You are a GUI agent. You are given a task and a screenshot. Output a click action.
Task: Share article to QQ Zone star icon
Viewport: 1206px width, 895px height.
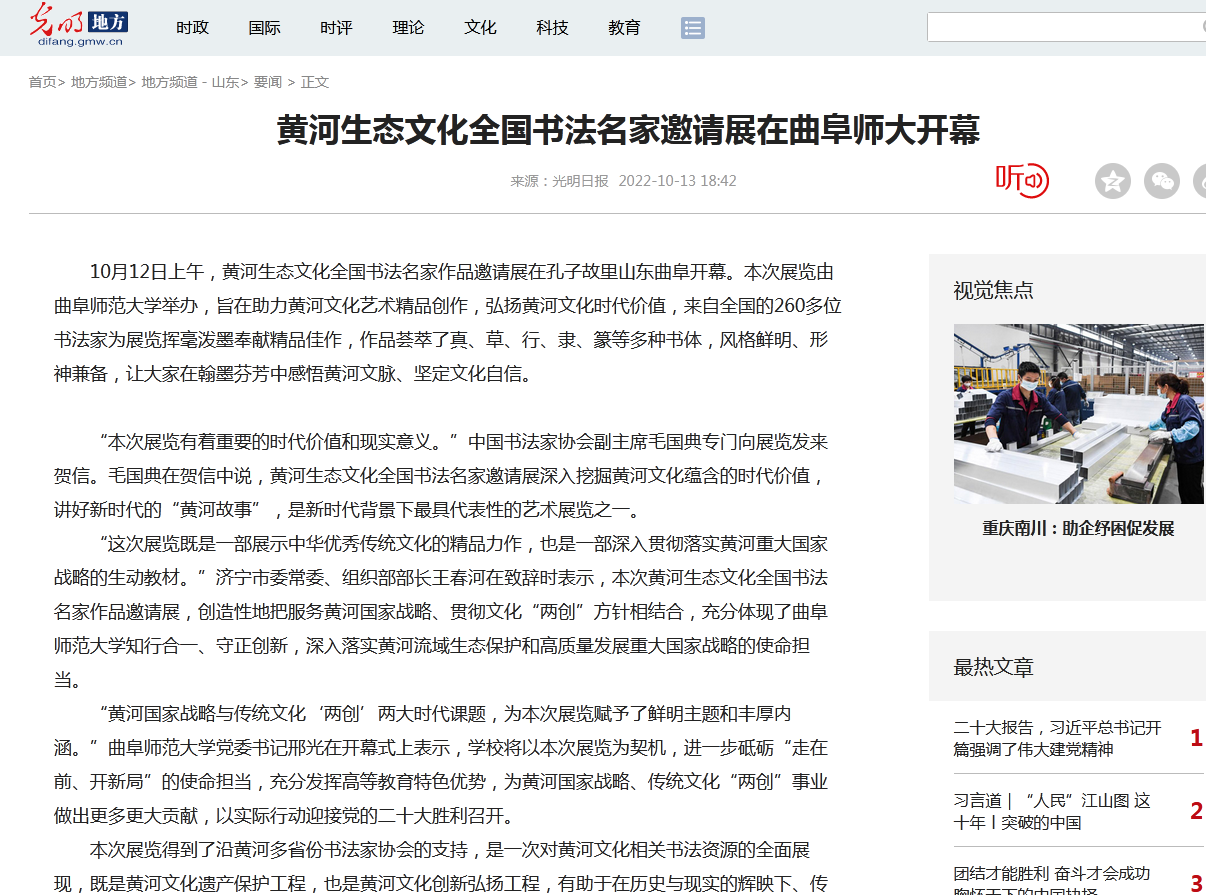coord(1112,181)
